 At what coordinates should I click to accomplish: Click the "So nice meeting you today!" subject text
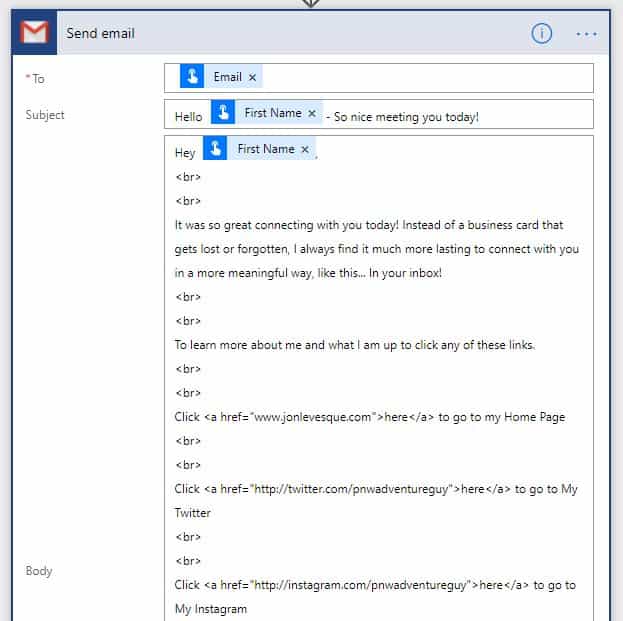tap(405, 117)
